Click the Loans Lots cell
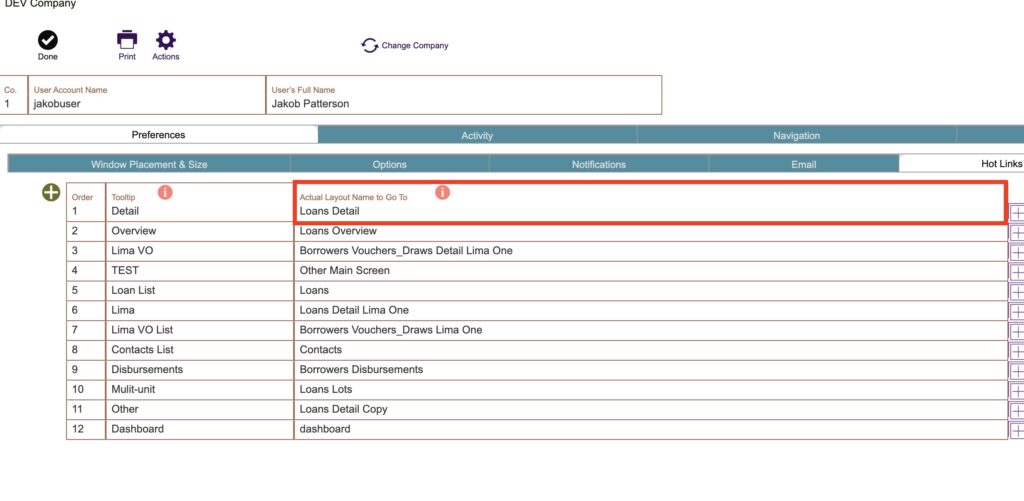This screenshot has width=1024, height=501. pos(650,389)
